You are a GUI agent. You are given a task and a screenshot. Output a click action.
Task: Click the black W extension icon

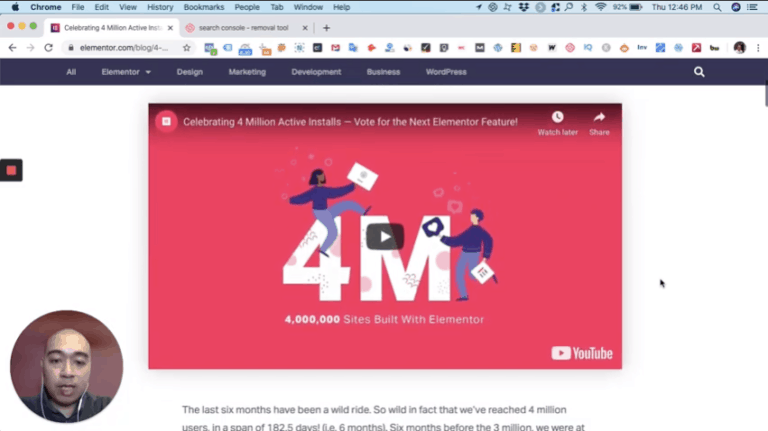(x=552, y=48)
